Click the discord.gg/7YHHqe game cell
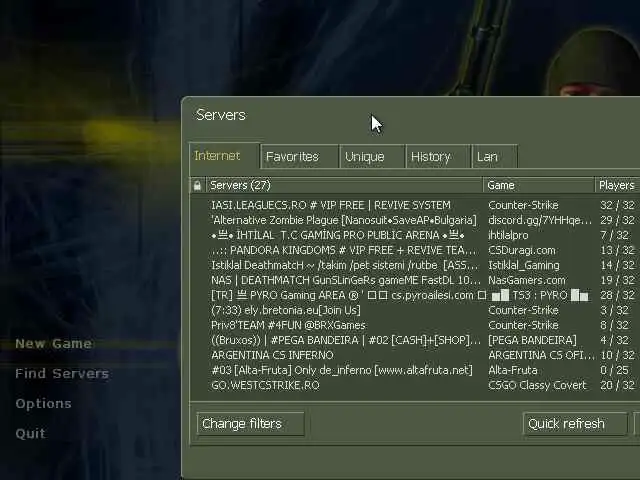Screen dimensions: 640x480 coord(540,220)
